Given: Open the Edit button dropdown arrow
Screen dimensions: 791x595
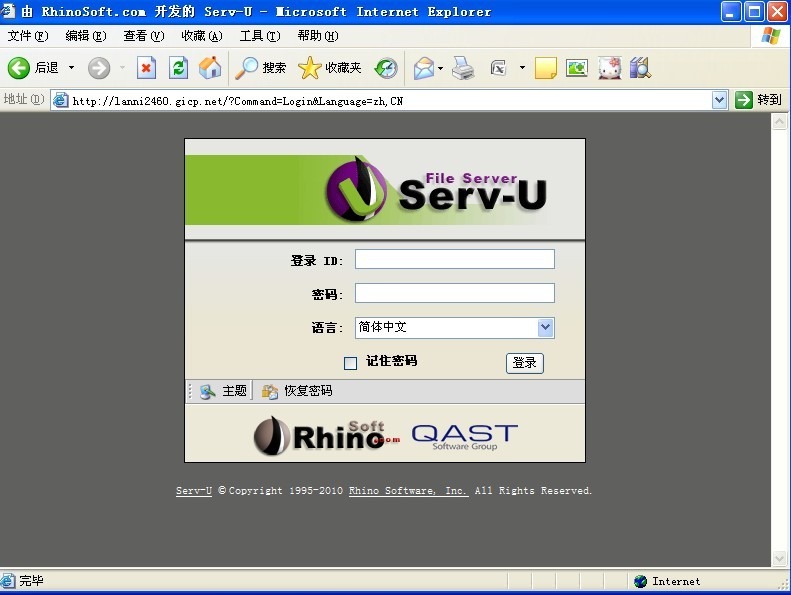Looking at the screenshot, I should pyautogui.click(x=522, y=68).
